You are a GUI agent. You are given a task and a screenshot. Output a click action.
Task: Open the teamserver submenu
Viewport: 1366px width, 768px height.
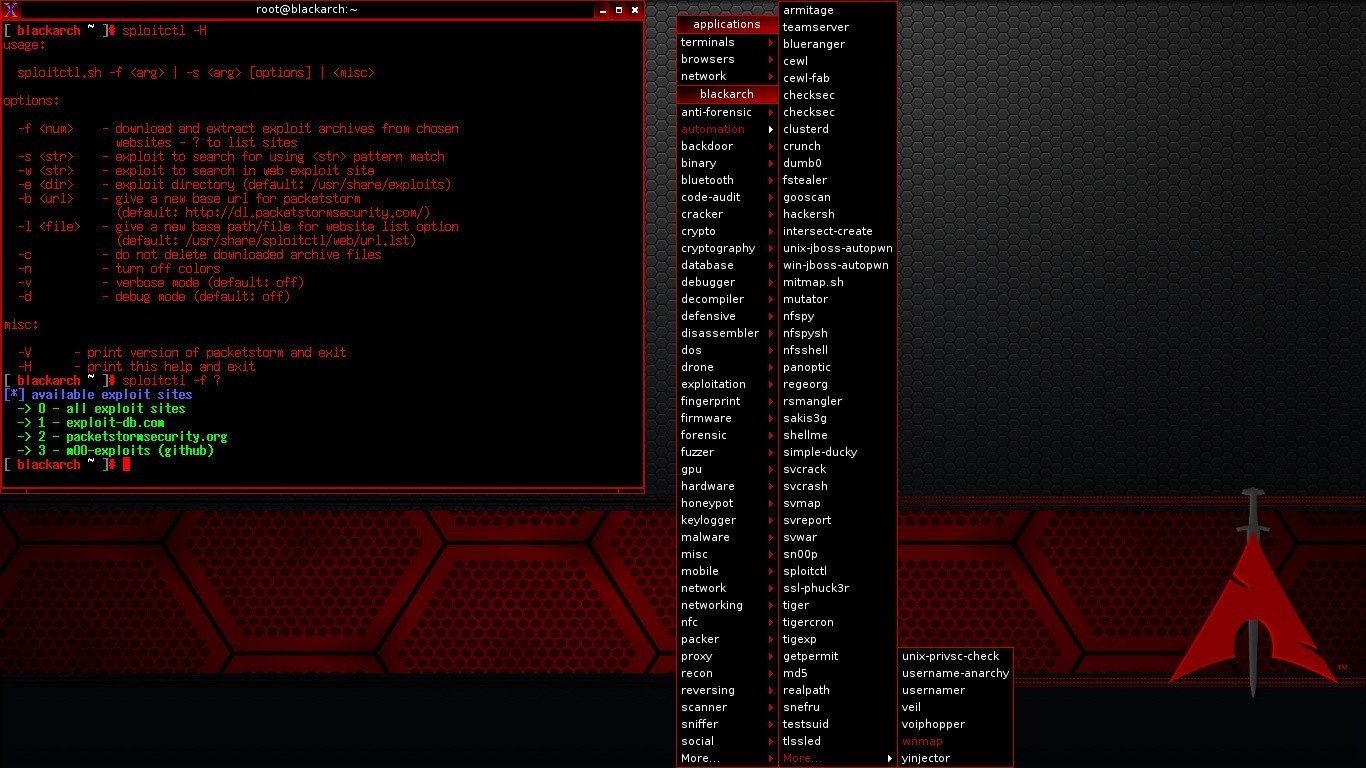816,27
